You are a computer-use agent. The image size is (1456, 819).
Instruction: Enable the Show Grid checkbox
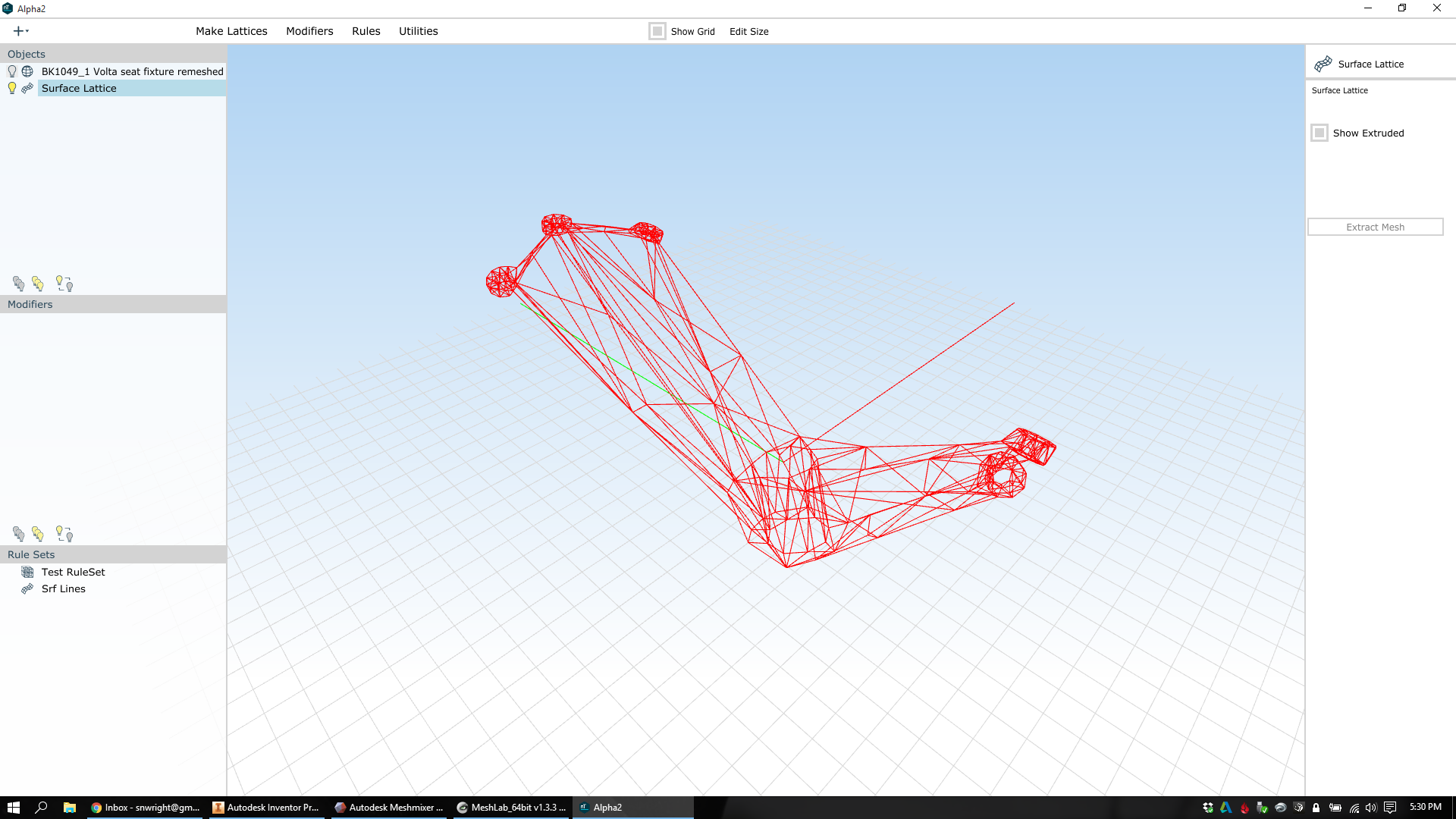(657, 31)
